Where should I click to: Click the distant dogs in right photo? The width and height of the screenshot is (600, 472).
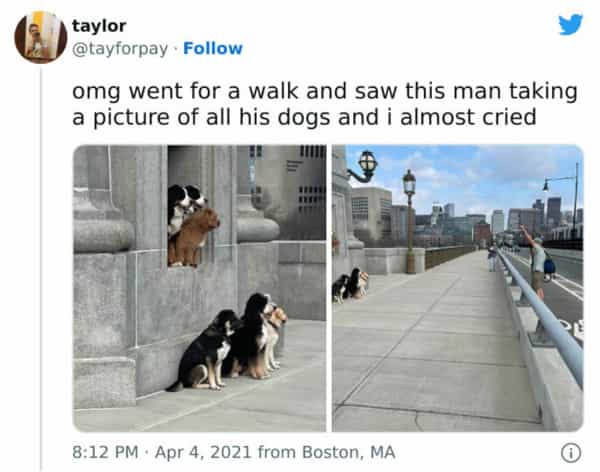350,285
